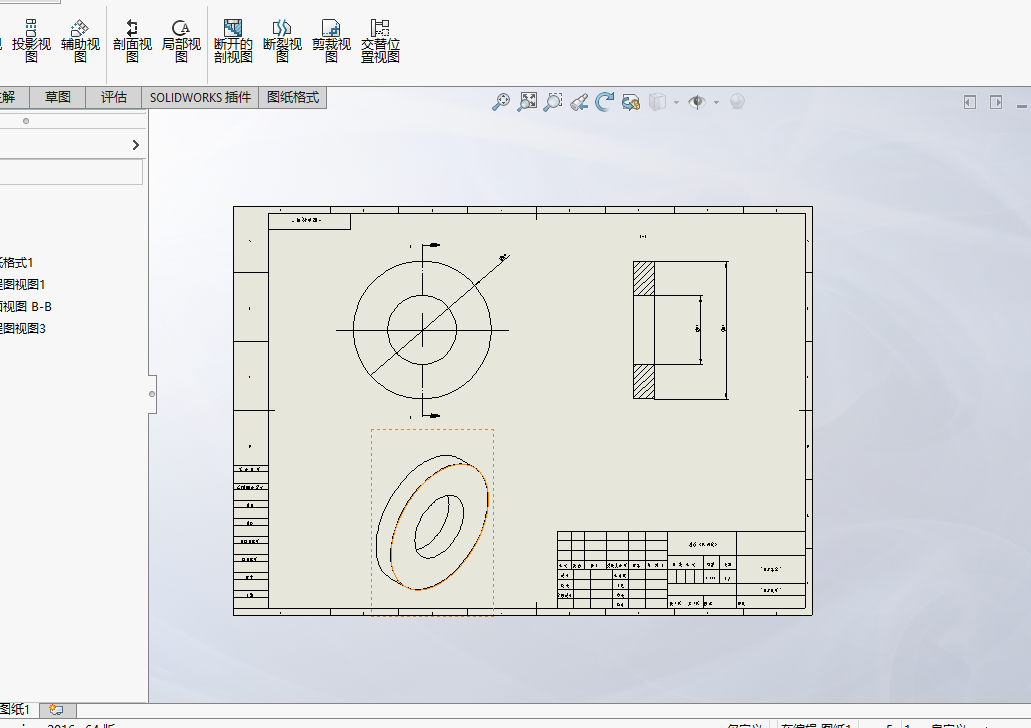The width and height of the screenshot is (1031, 728).
Task: Expand the side panel chevron arrow
Action: pos(135,145)
